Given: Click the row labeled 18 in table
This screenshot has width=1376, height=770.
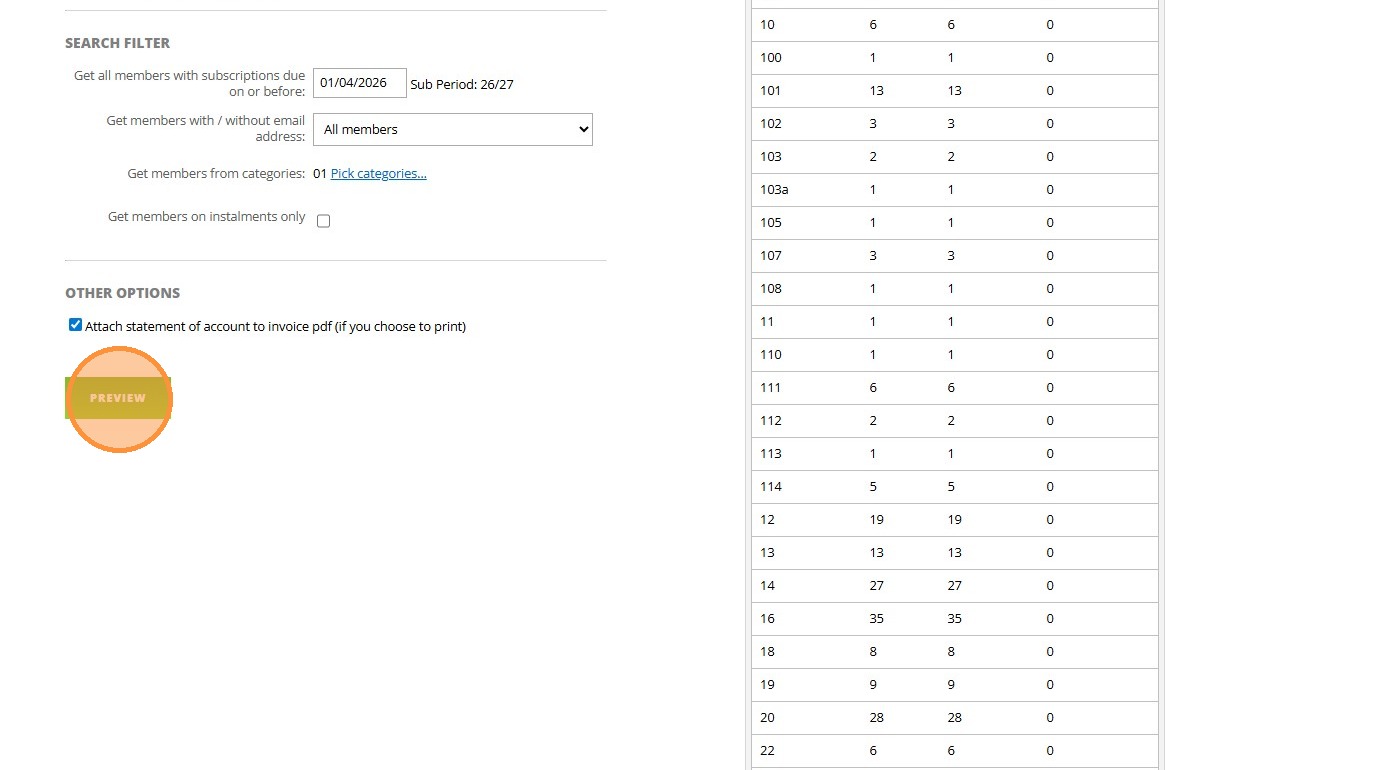Looking at the screenshot, I should click(767, 652).
